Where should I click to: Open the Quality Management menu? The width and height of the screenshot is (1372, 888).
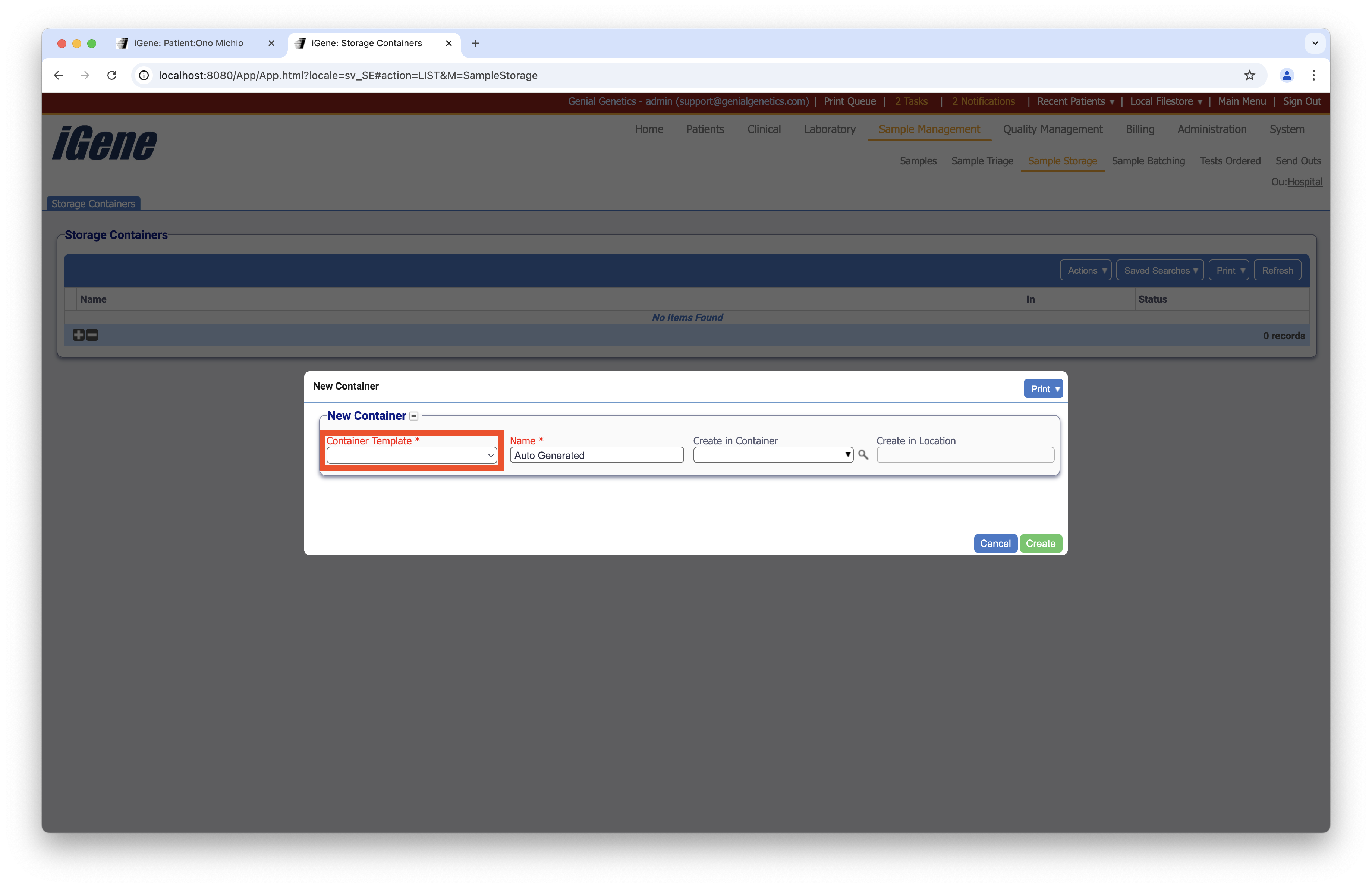point(1052,129)
